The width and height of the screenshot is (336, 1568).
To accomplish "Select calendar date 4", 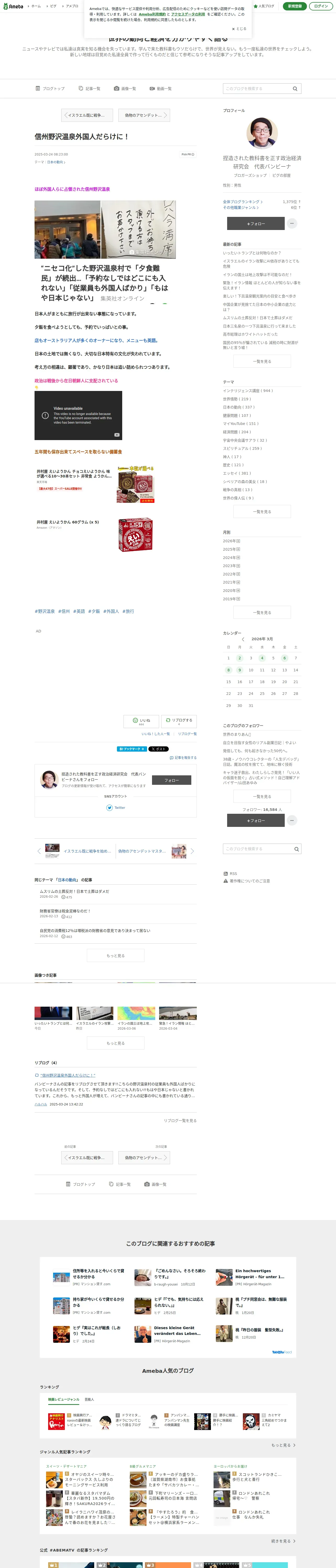I will [262, 658].
